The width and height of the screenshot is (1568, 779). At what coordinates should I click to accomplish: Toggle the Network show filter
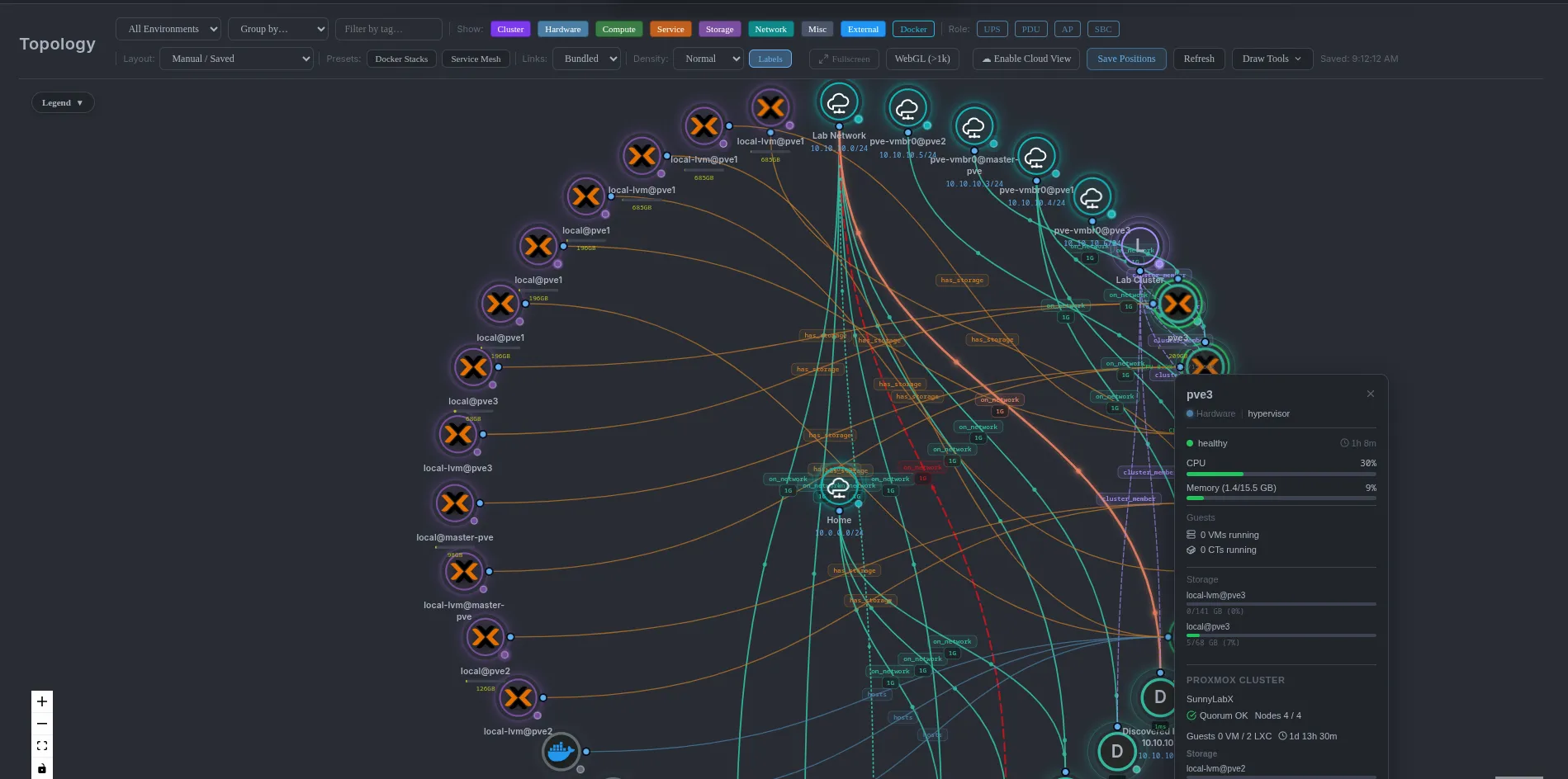(771, 29)
